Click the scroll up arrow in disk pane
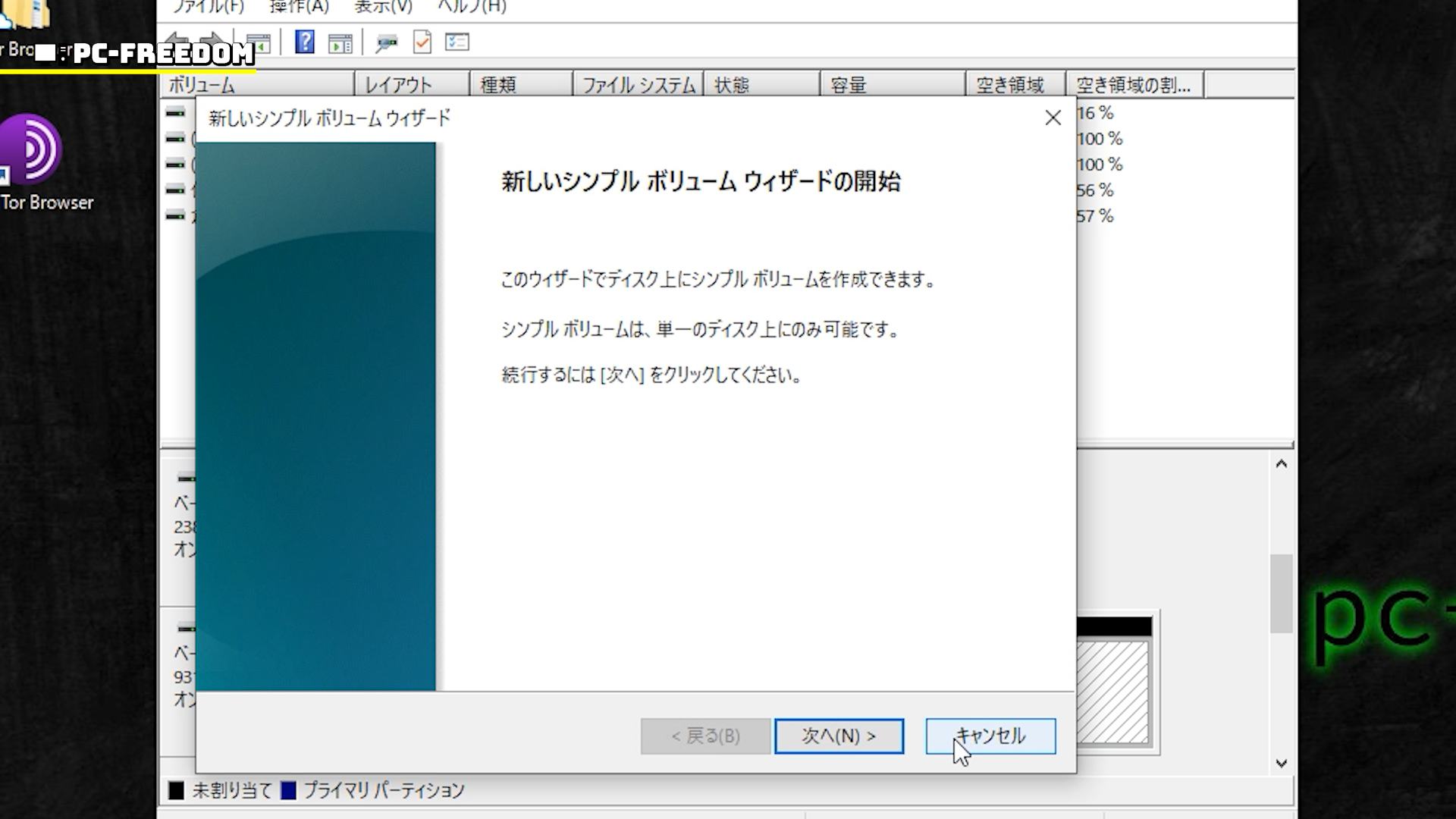 pos(1281,464)
